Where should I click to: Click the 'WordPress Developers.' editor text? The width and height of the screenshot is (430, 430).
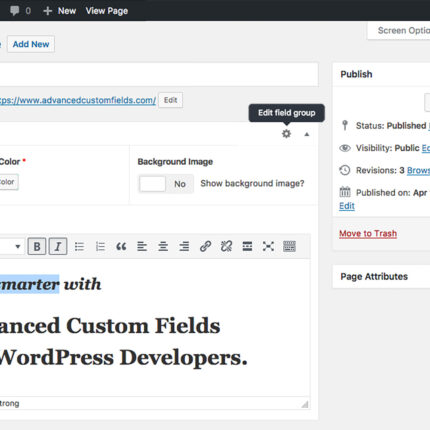[x=123, y=357]
